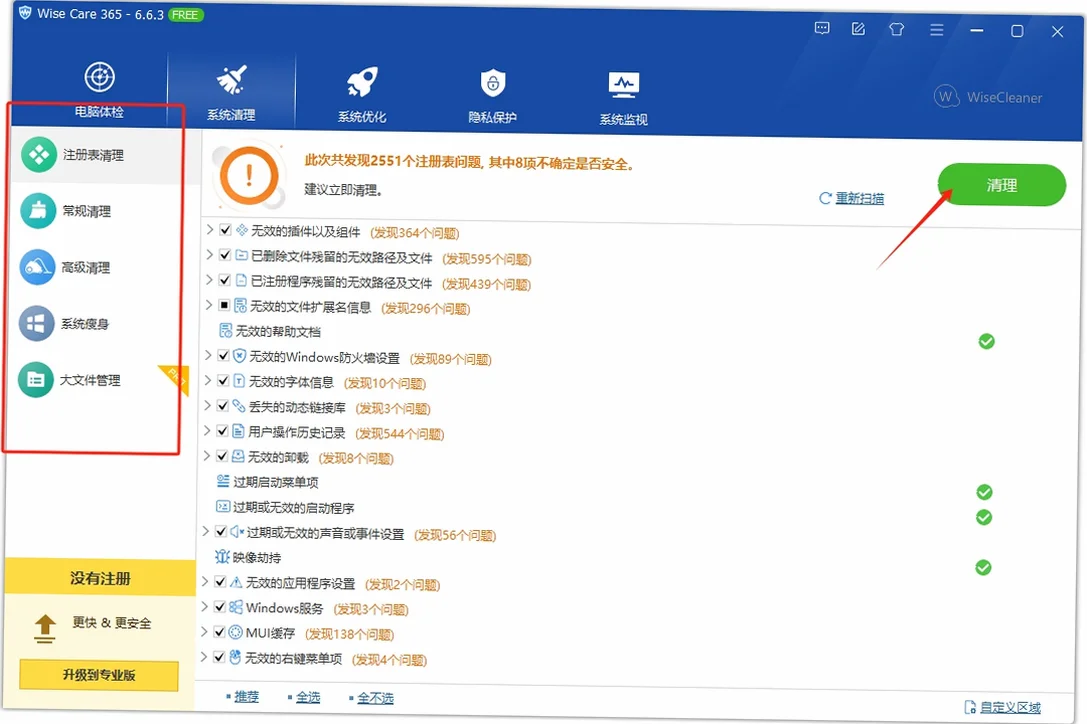Switch to 电脑体检 tab label
This screenshot has height=724, width=1087.
99,112
